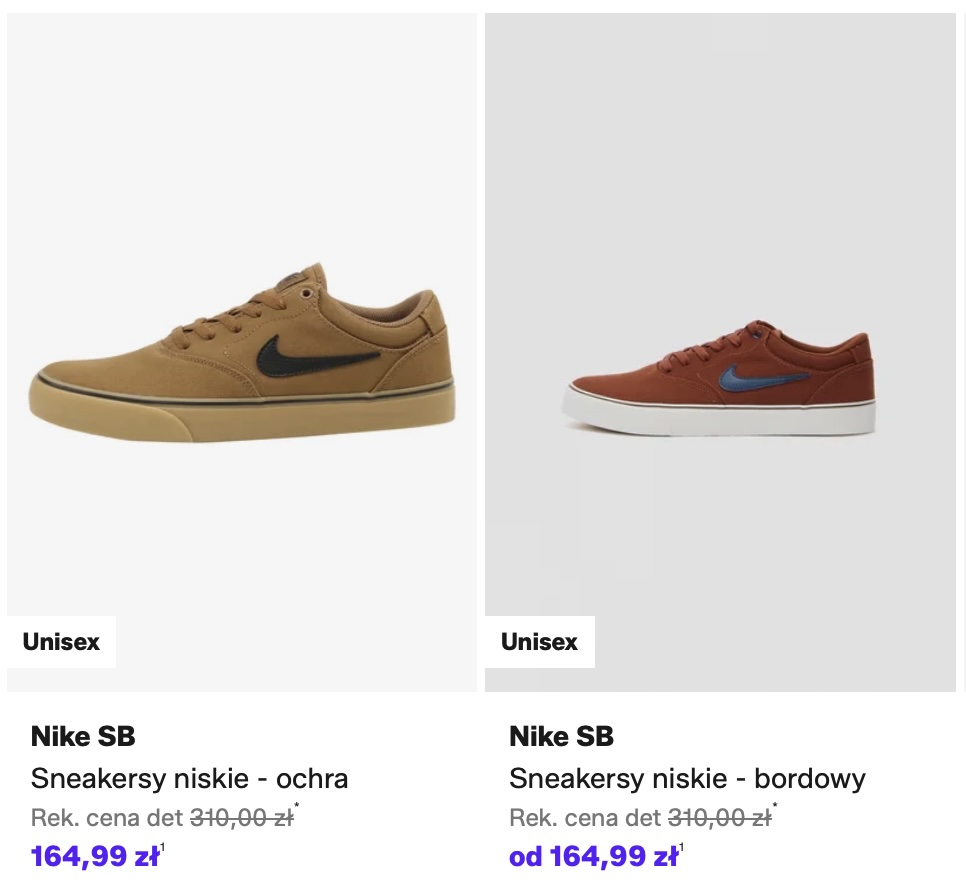This screenshot has height=892, width=966.
Task: Select the "od 164,99 zł" price of the bordowy sneaker
Action: [593, 857]
